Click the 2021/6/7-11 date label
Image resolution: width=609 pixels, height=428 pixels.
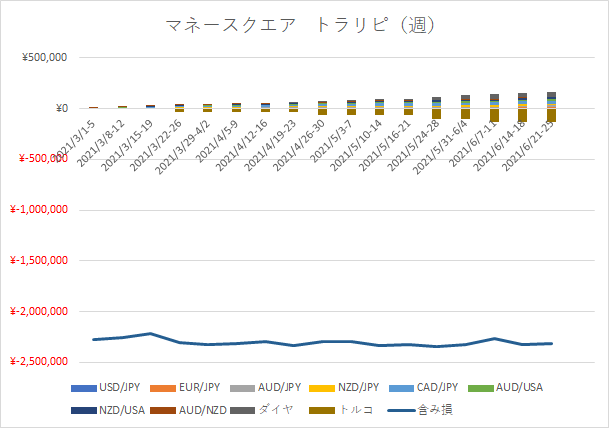473,143
